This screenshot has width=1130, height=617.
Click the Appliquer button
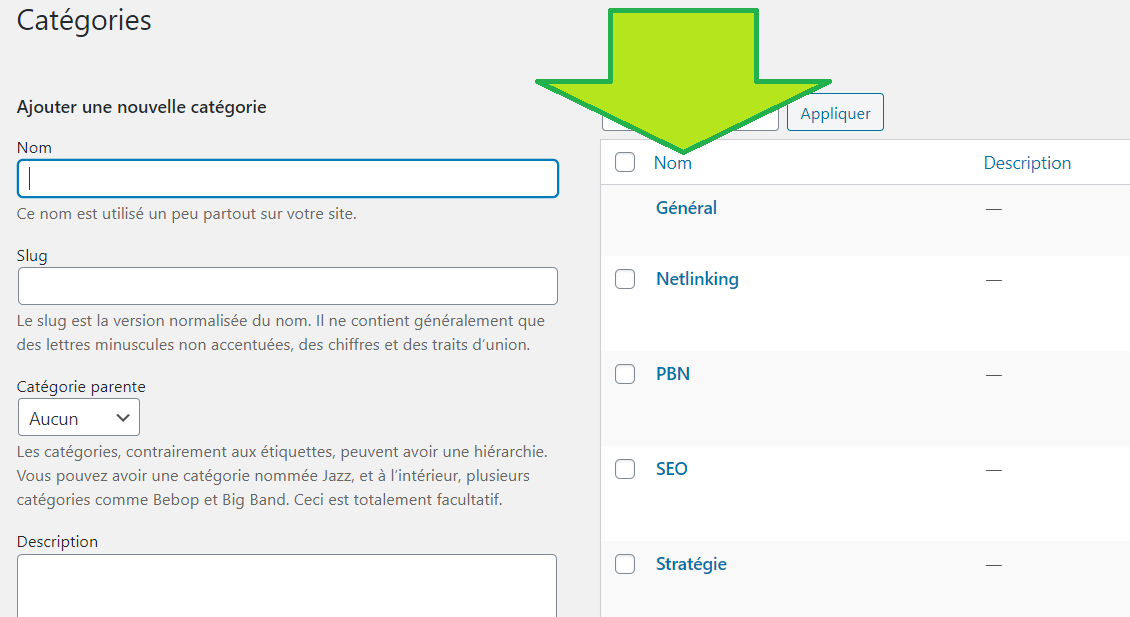point(835,112)
